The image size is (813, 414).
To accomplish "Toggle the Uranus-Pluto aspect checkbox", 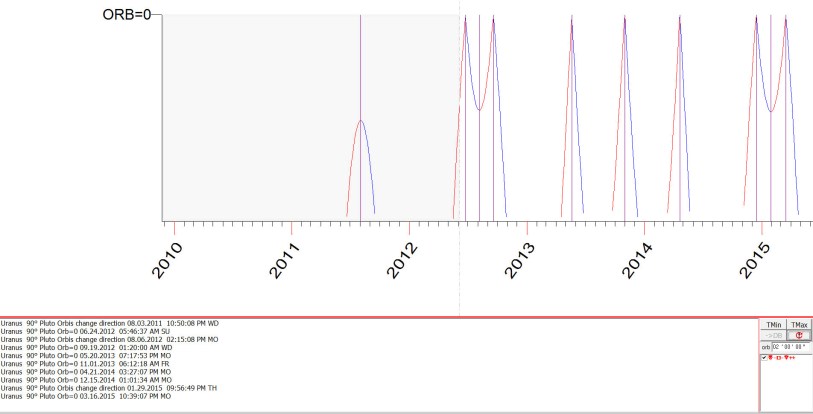I will [765, 357].
